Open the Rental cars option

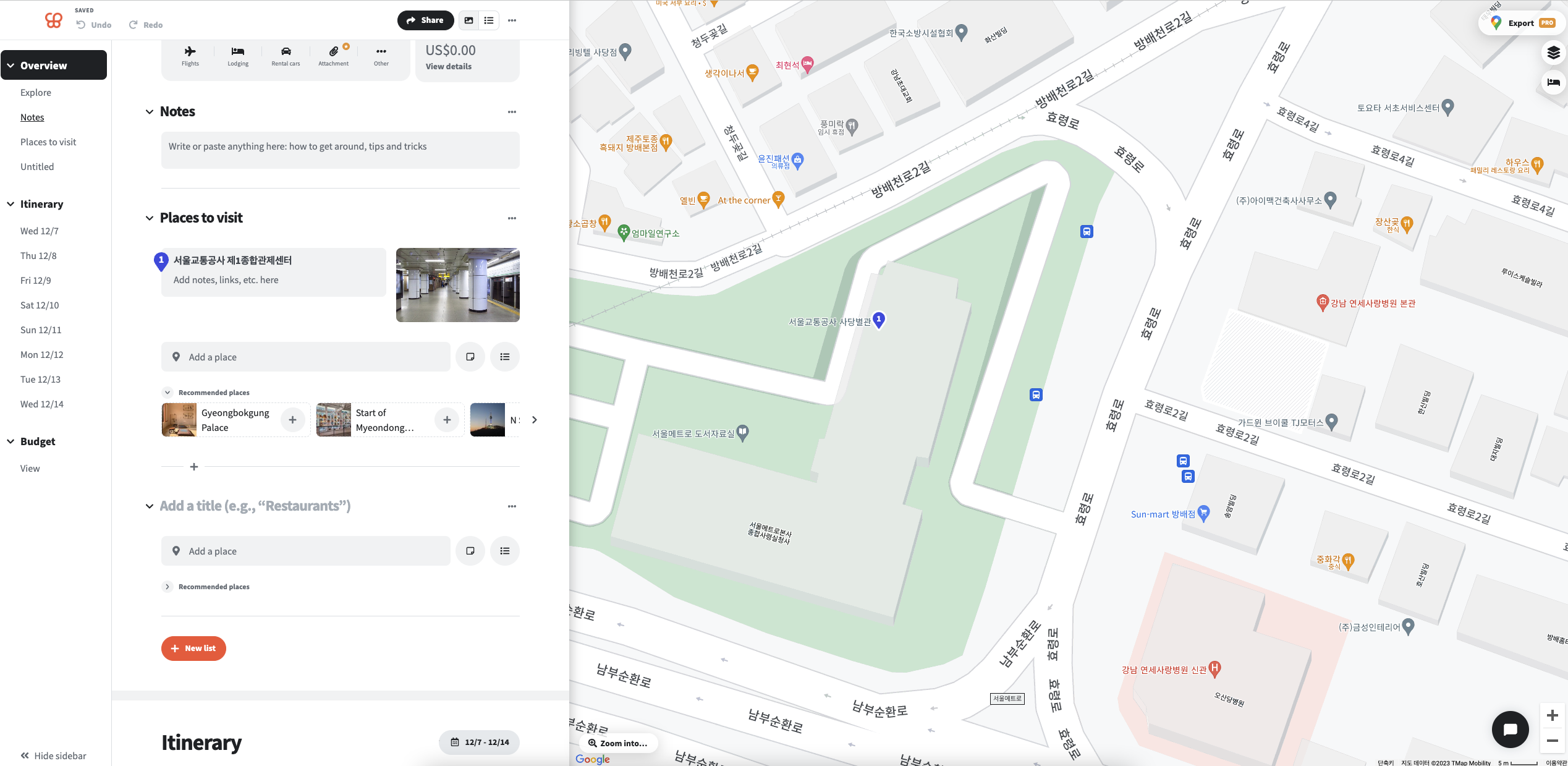pyautogui.click(x=286, y=54)
